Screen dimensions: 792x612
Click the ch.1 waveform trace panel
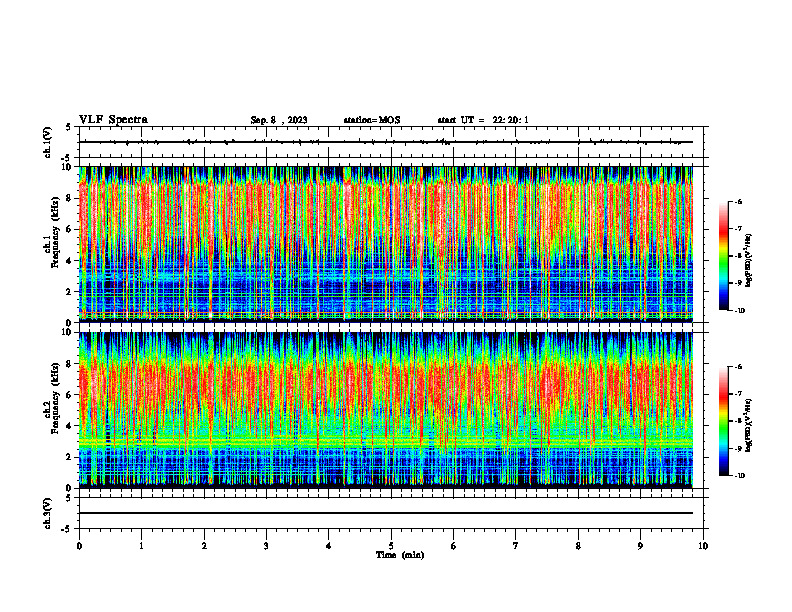[x=391, y=142]
